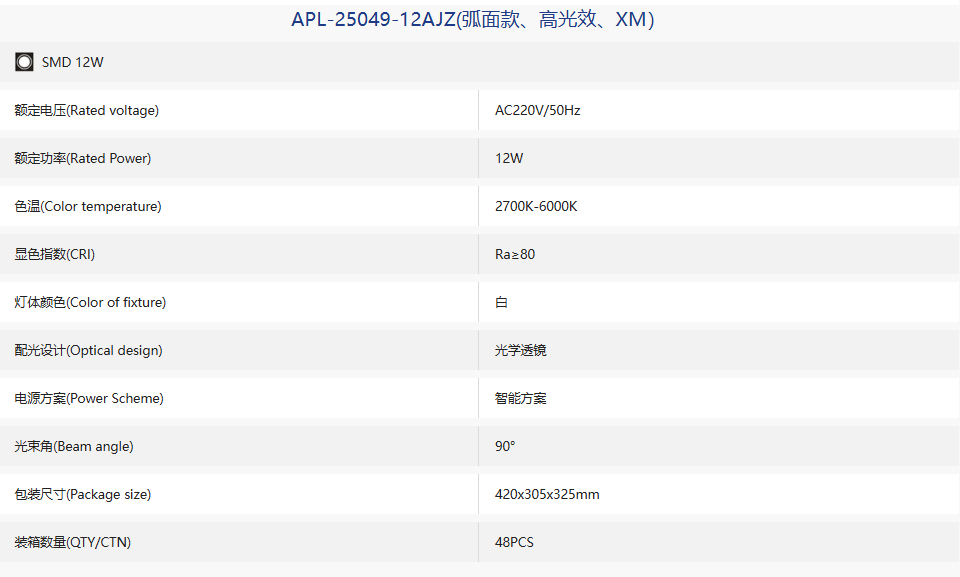Click the 白 fixture color value
Viewport: 960px width, 577px height.
pyautogui.click(x=501, y=302)
